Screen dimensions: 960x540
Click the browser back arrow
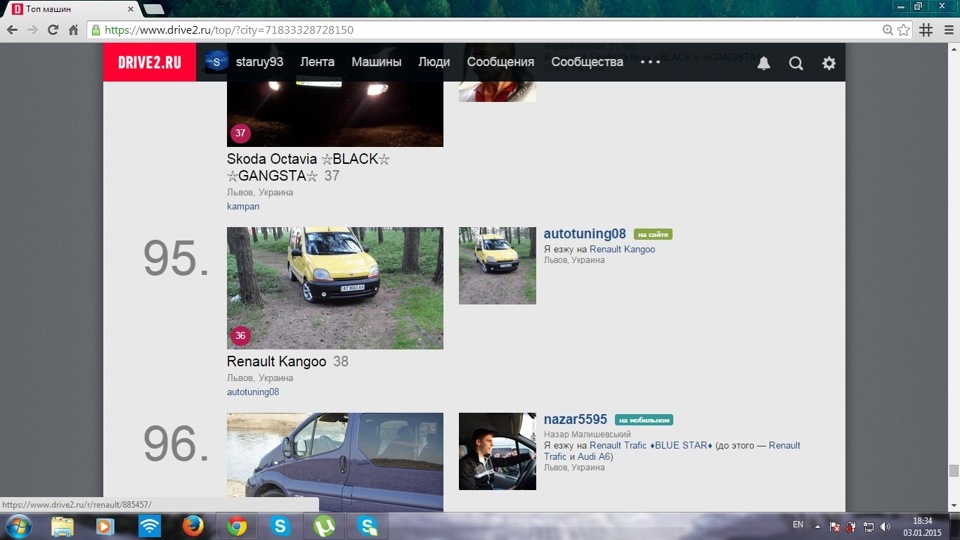click(12, 29)
